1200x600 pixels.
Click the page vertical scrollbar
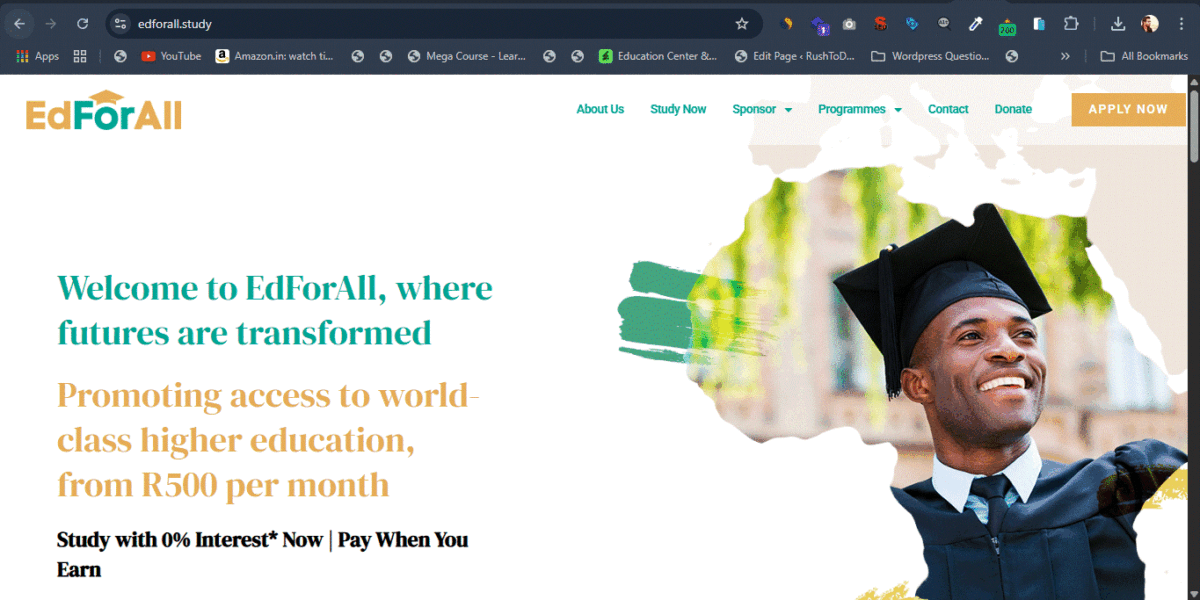click(1193, 338)
